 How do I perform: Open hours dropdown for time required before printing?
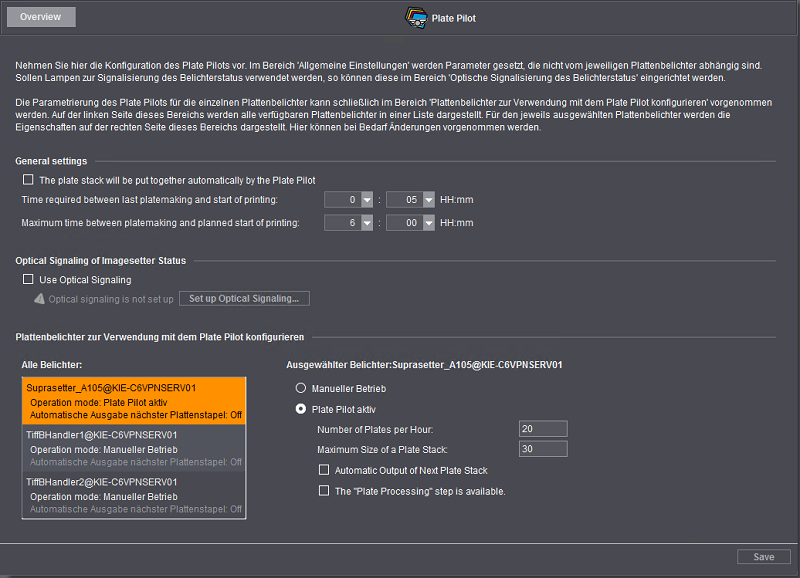click(x=367, y=200)
